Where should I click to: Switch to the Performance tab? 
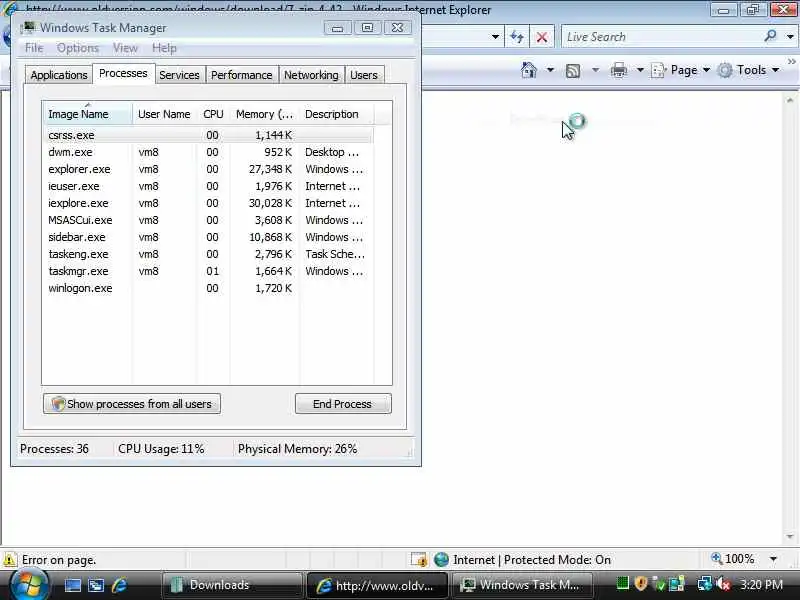[241, 75]
